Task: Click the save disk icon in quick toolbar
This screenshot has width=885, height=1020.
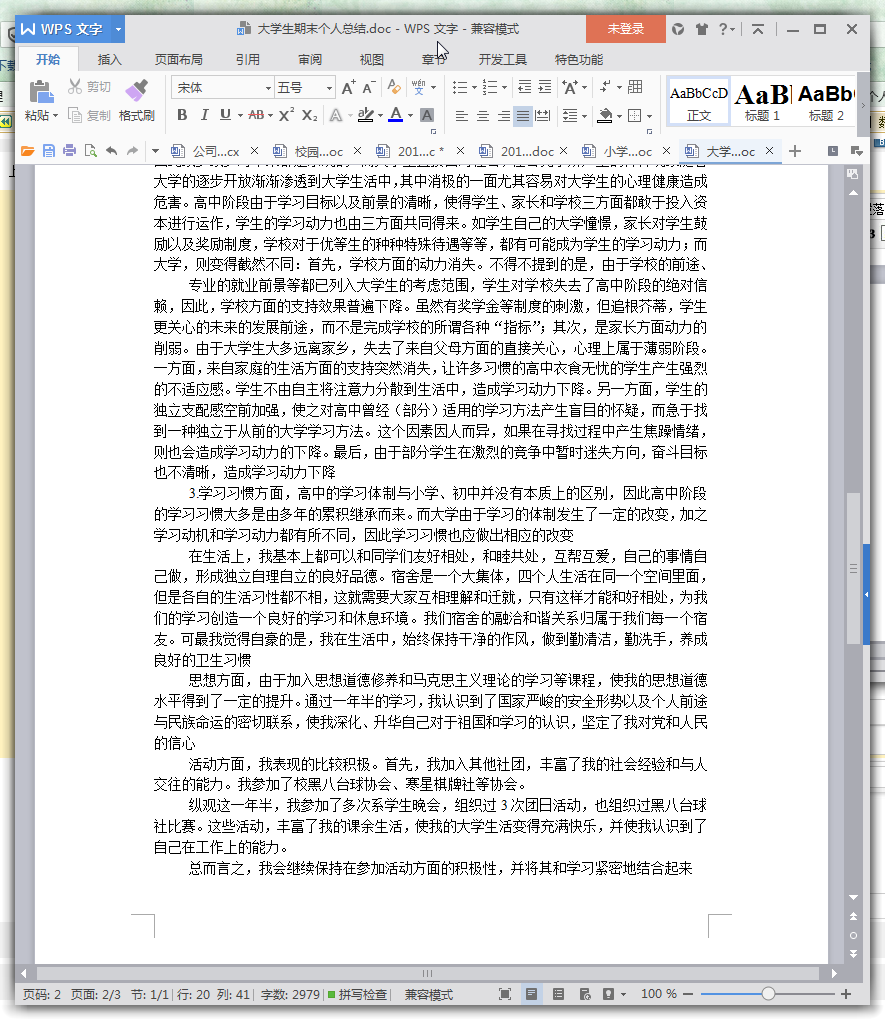Action: [x=49, y=151]
